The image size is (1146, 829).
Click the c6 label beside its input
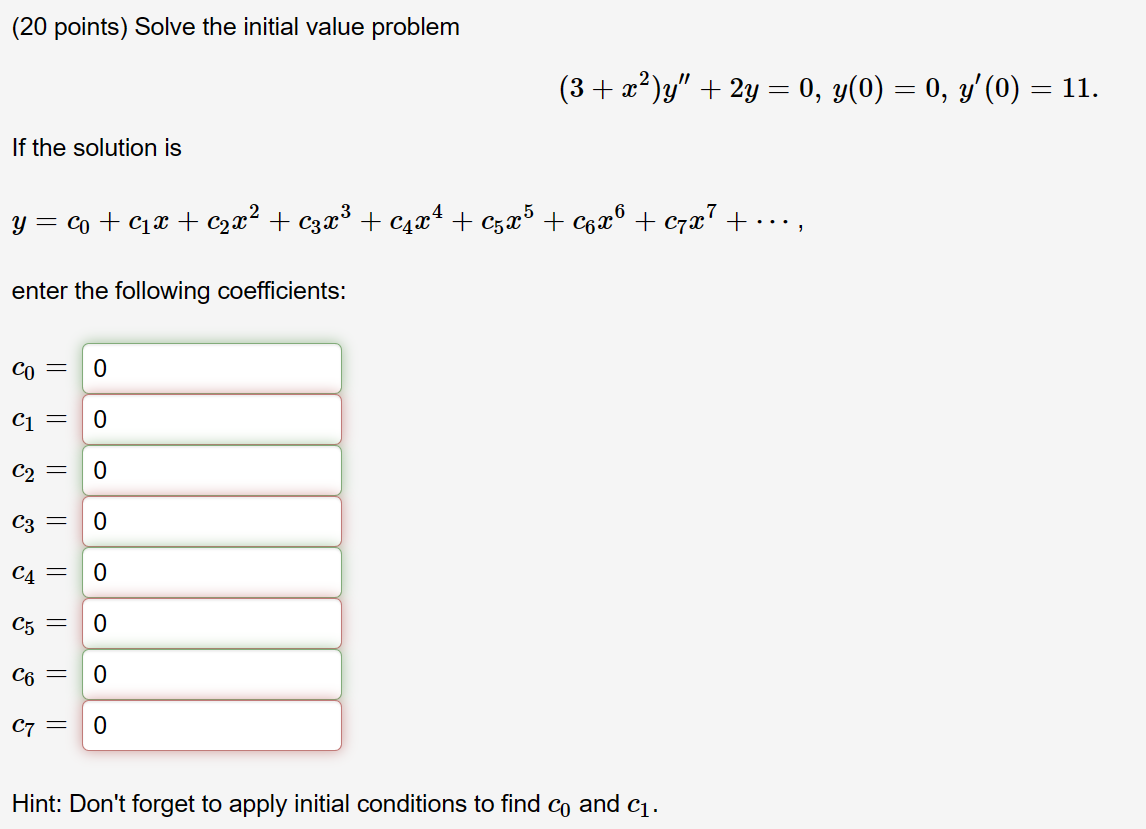click(x=37, y=673)
